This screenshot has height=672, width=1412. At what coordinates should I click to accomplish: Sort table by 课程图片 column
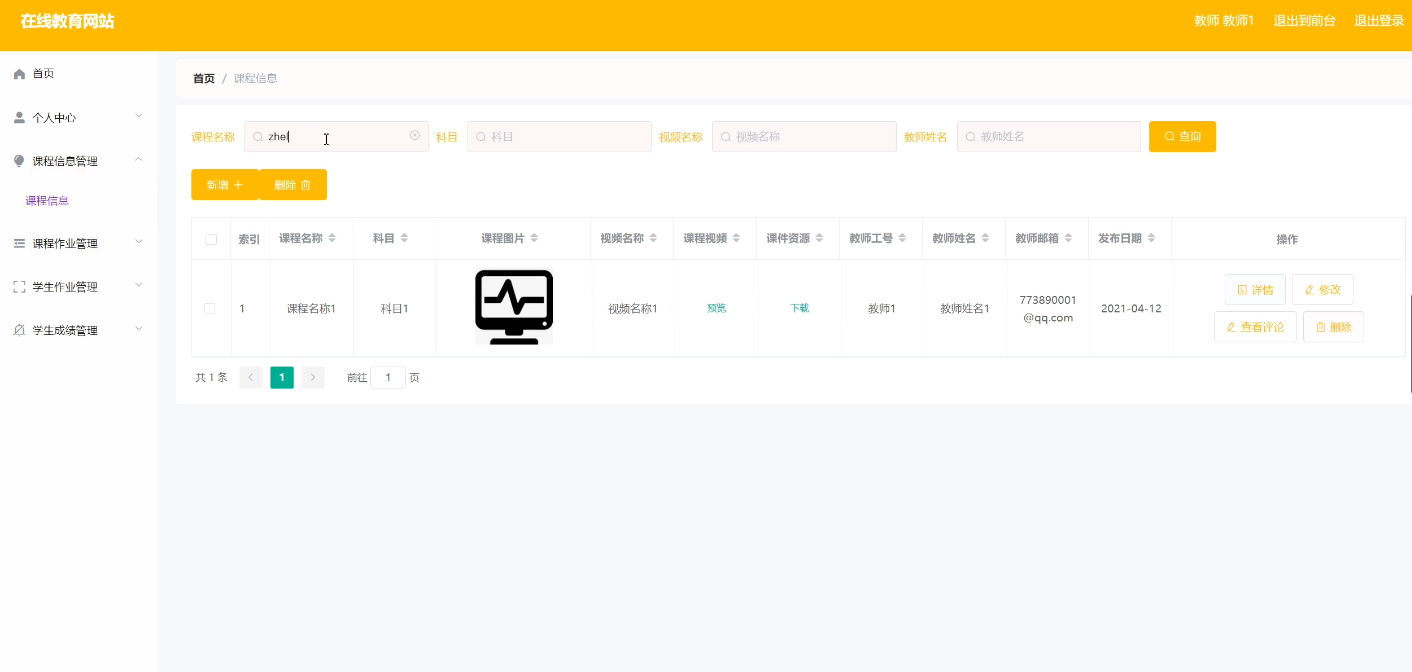point(534,239)
